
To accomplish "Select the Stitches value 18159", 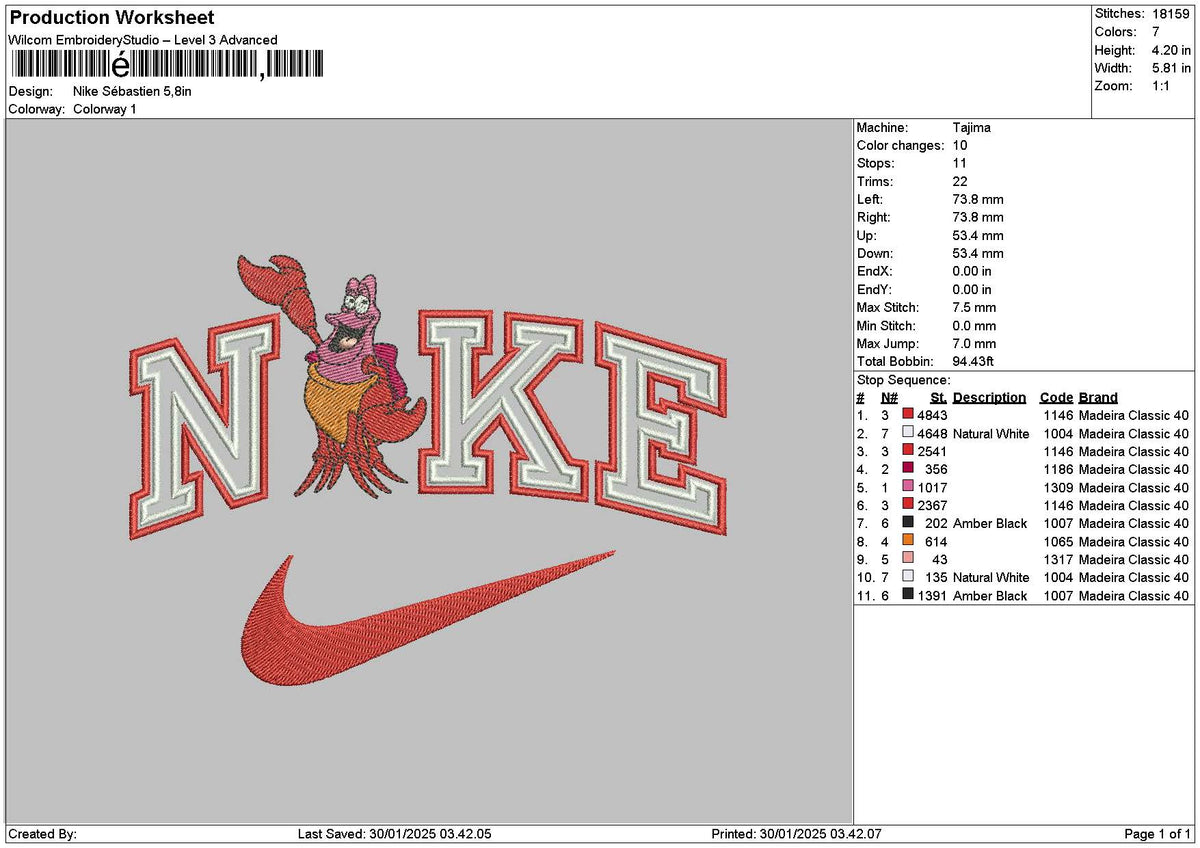I will (x=1172, y=14).
